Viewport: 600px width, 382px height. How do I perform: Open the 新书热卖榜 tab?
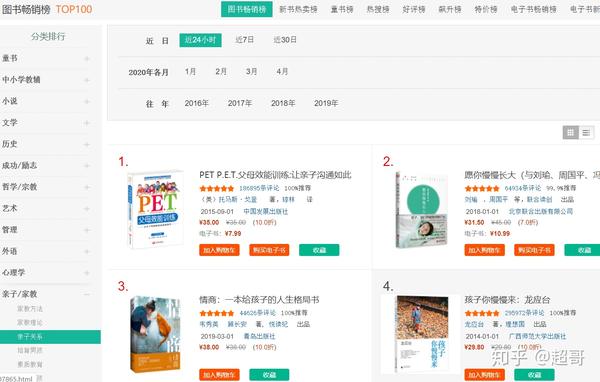[x=298, y=9]
